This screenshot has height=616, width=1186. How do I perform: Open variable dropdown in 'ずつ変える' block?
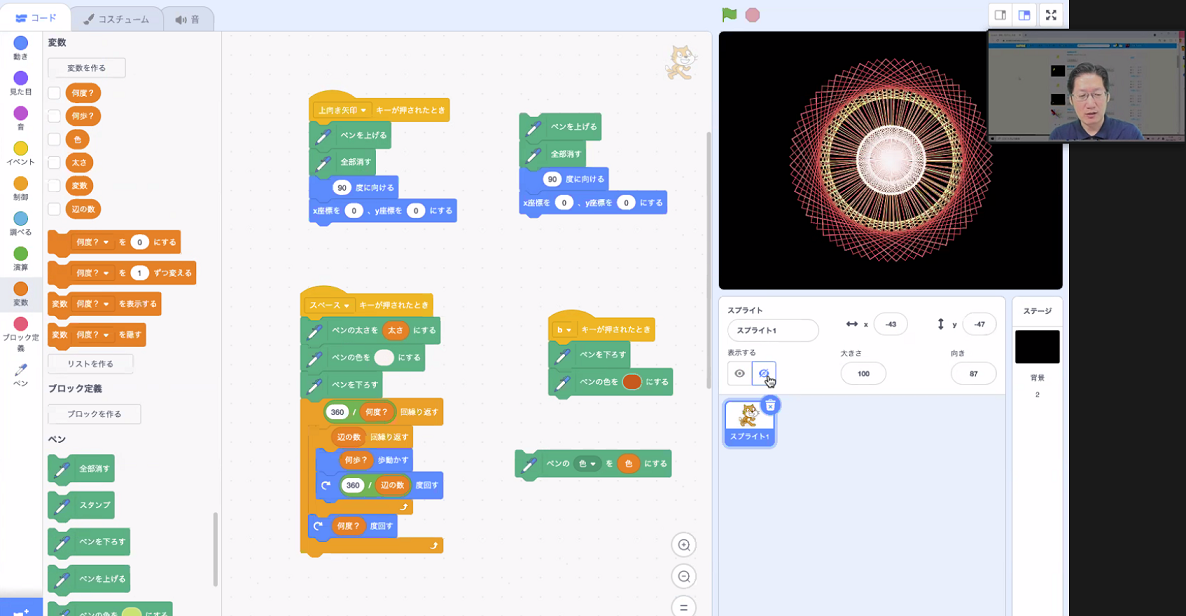coord(93,272)
